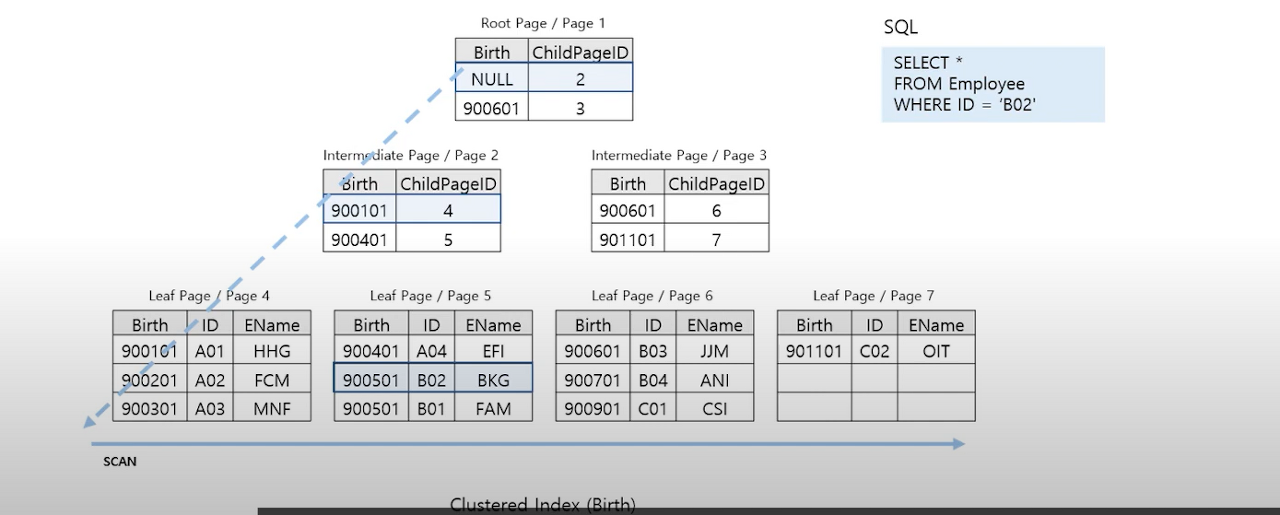Click Birth 900401 in Intermediate Page 2
This screenshot has width=1280, height=515.
(359, 238)
